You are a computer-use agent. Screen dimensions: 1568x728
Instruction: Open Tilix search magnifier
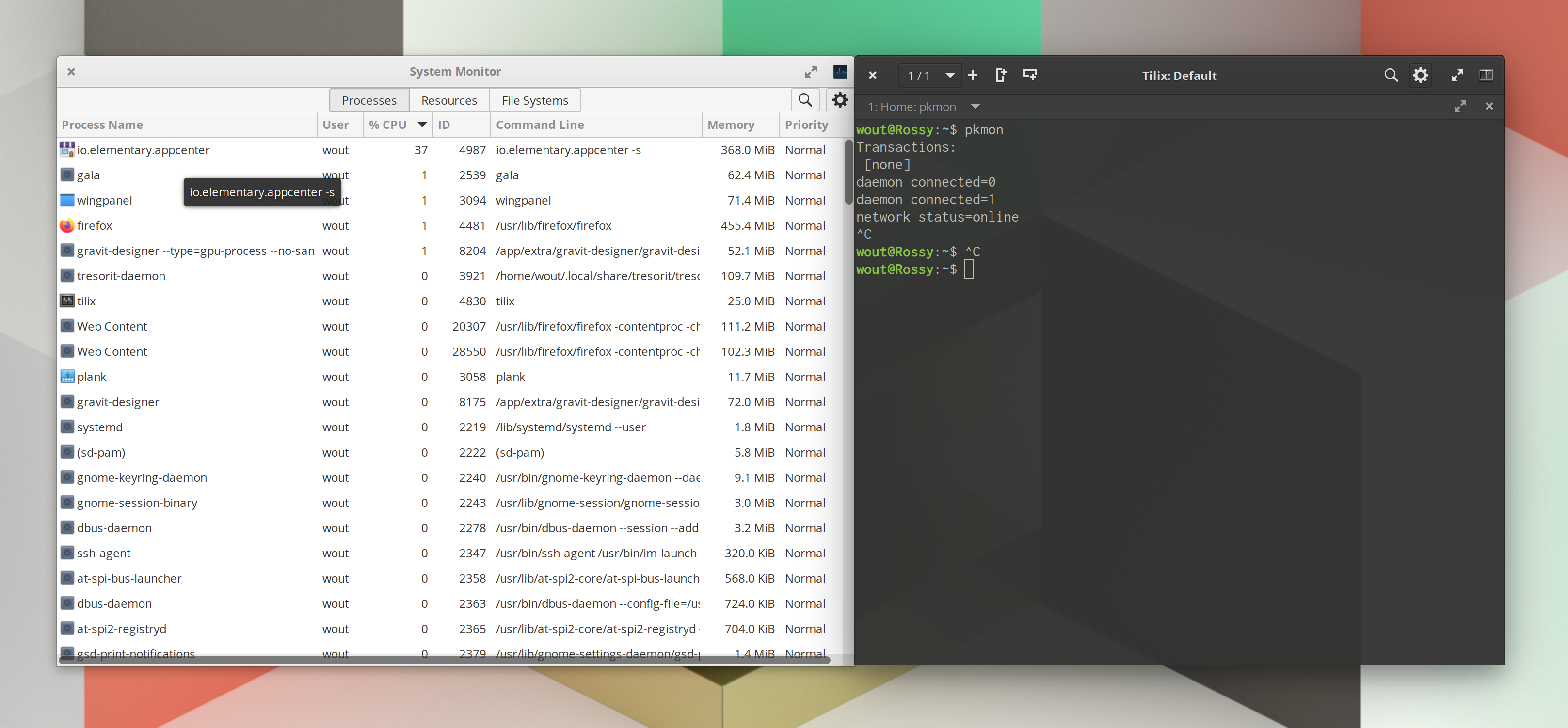[1392, 75]
